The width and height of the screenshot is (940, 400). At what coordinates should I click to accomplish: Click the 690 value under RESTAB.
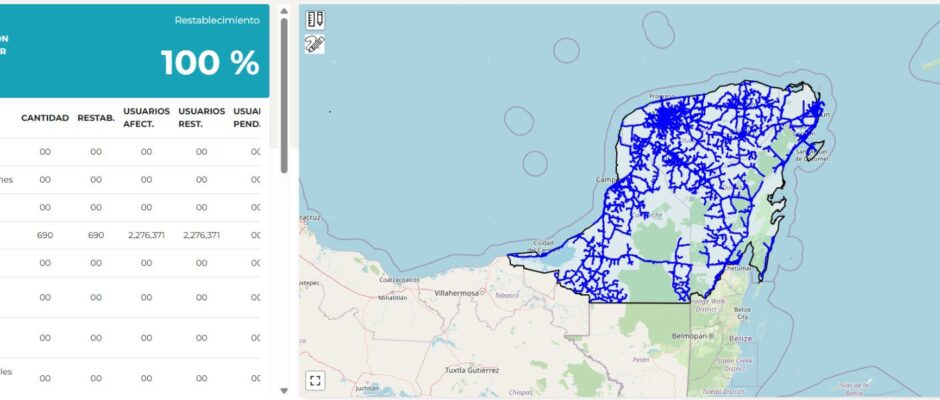coord(96,235)
